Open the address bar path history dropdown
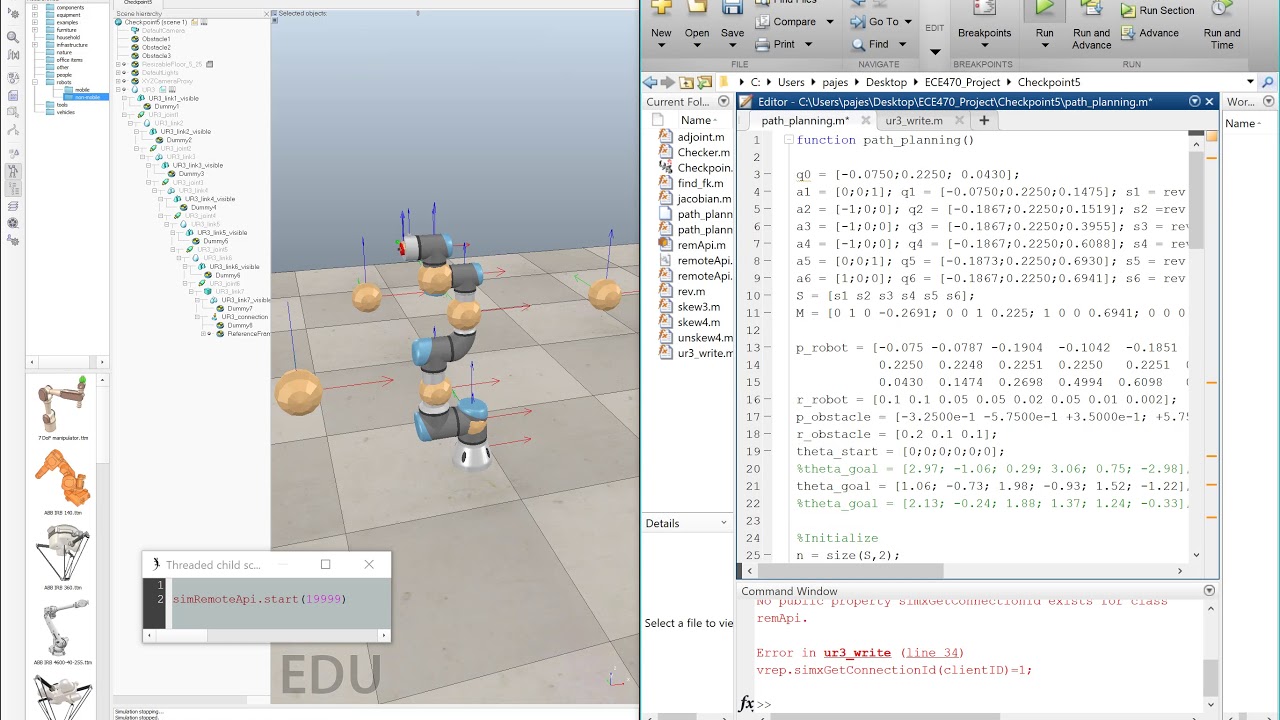This screenshot has width=1280, height=720. (1251, 82)
